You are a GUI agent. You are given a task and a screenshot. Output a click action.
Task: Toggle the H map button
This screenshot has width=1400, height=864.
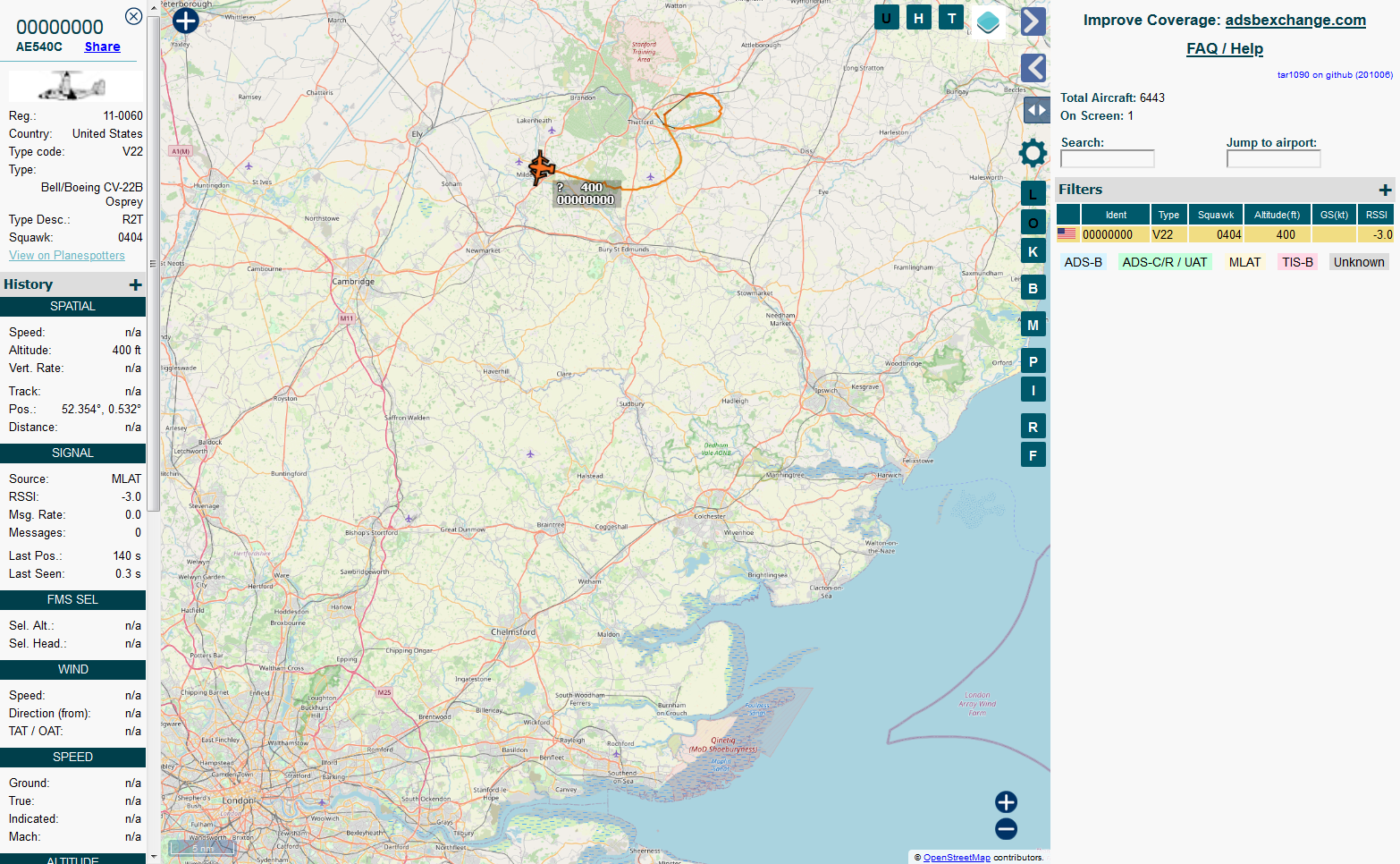[x=918, y=17]
